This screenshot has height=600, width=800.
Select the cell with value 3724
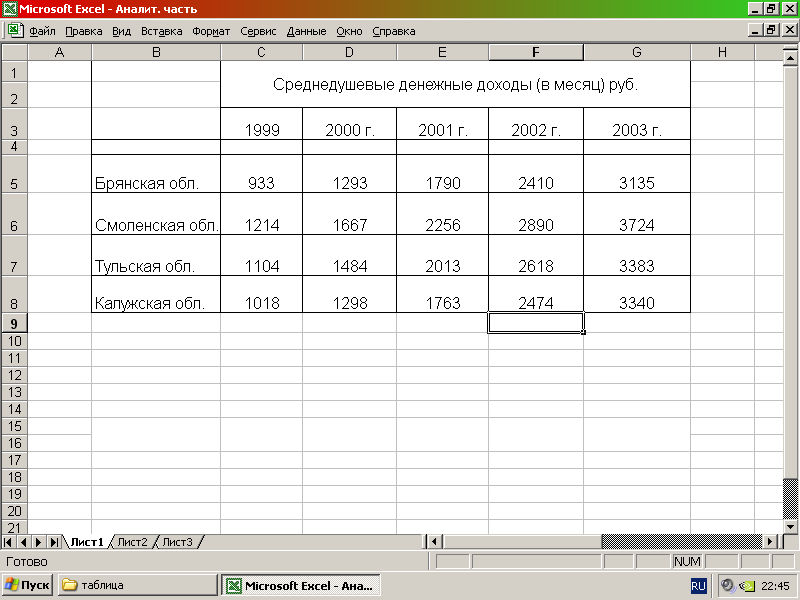[637, 214]
